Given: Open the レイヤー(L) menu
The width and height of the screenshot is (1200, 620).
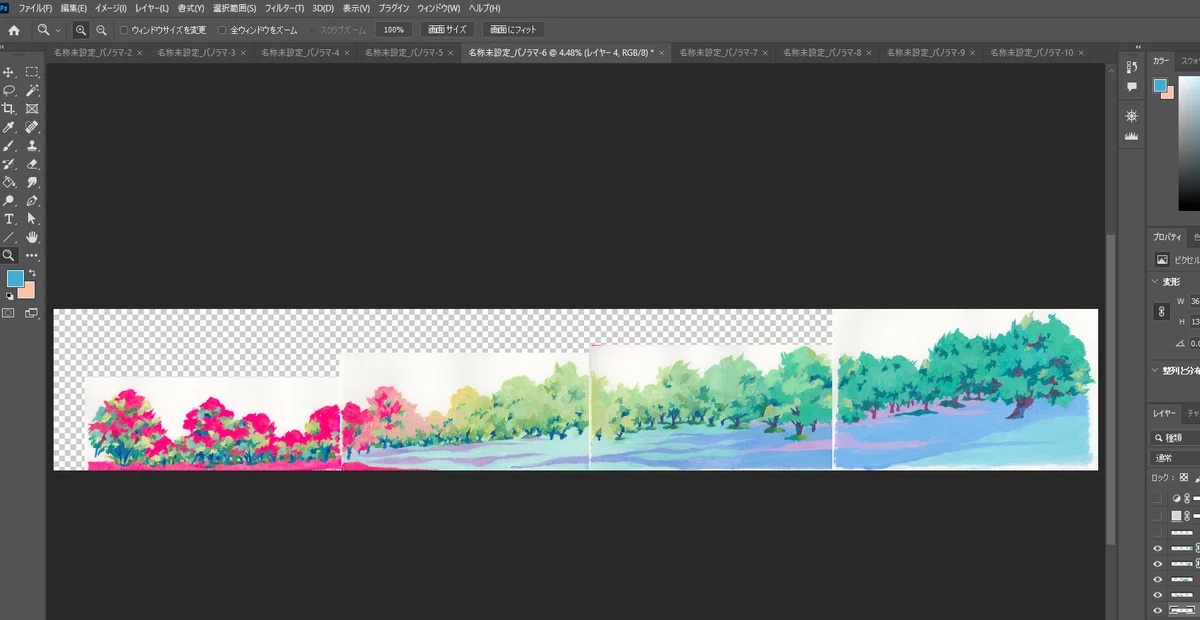Looking at the screenshot, I should coord(152,8).
